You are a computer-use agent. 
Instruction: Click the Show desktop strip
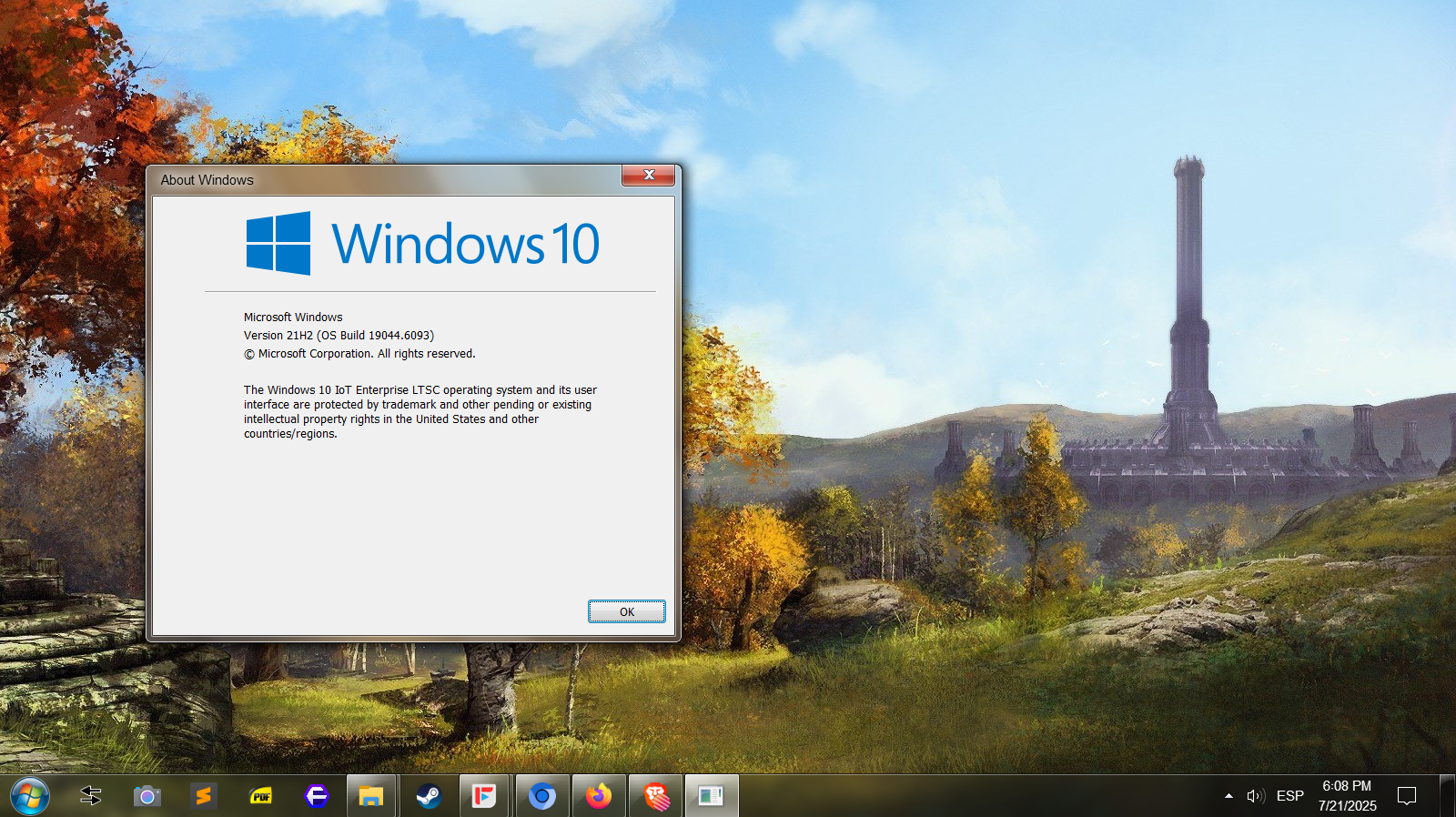pos(1447,796)
